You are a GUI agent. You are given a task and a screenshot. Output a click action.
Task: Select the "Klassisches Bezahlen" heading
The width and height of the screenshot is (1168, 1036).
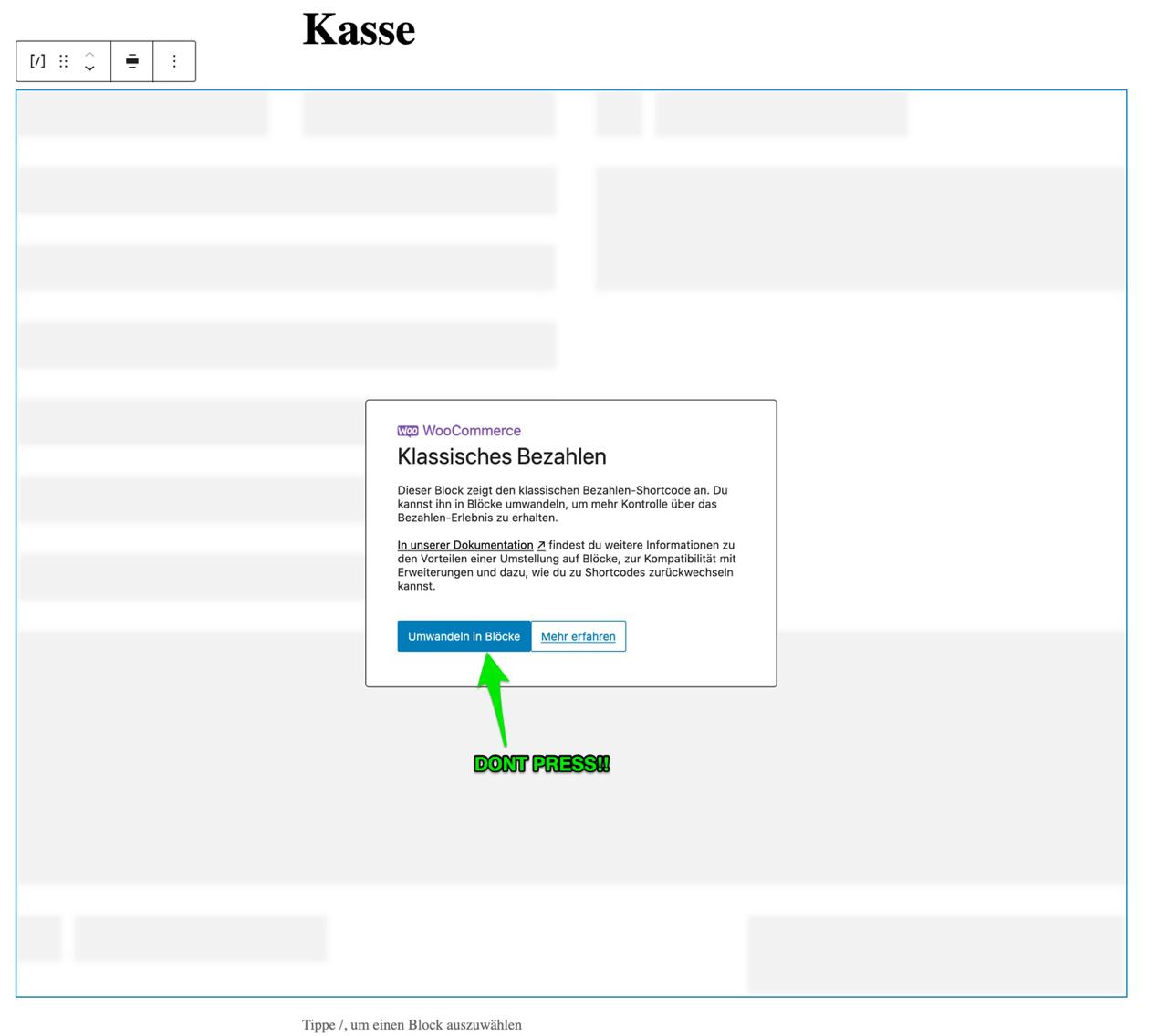(x=501, y=456)
